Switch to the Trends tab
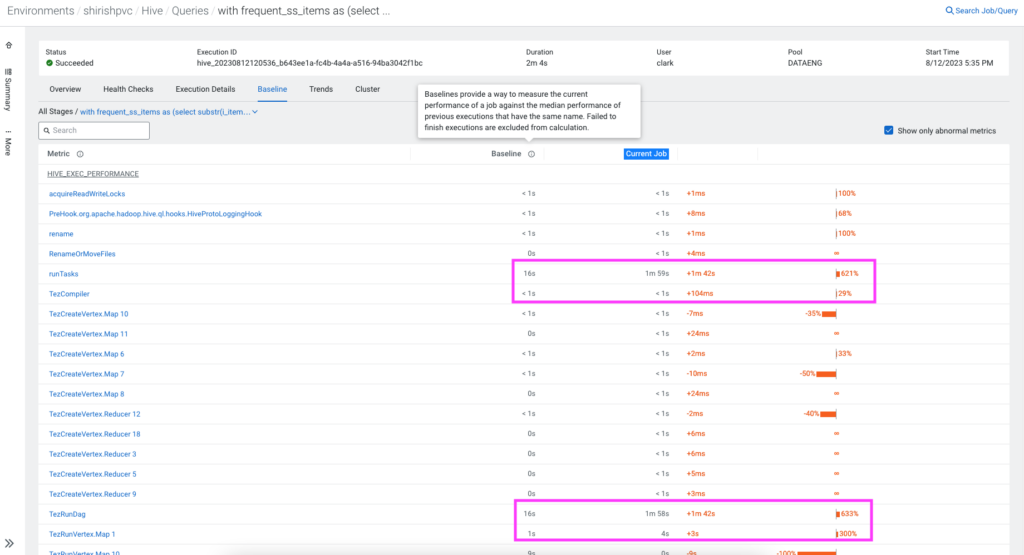The height and width of the screenshot is (555, 1024). coord(321,89)
